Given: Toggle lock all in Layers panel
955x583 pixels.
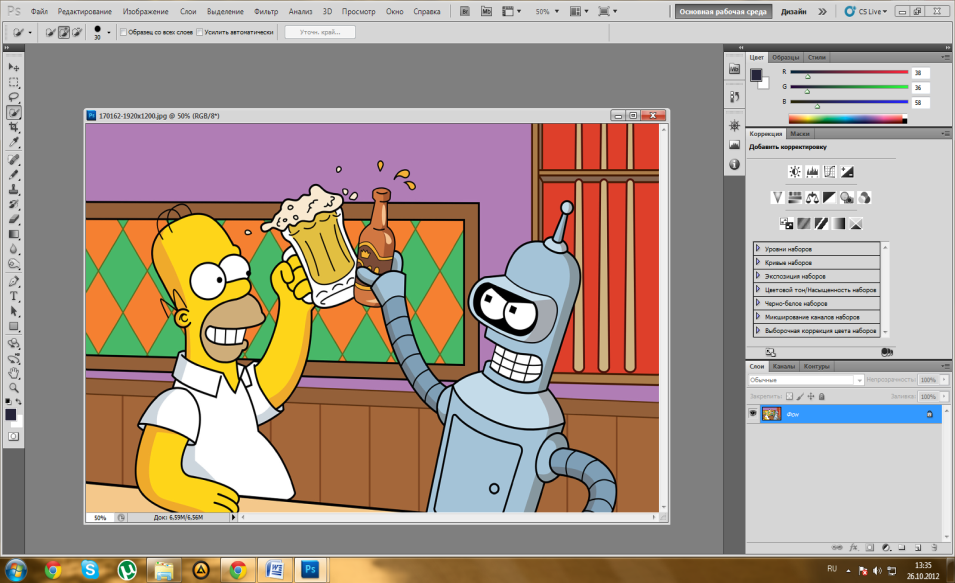Looking at the screenshot, I should tap(822, 396).
